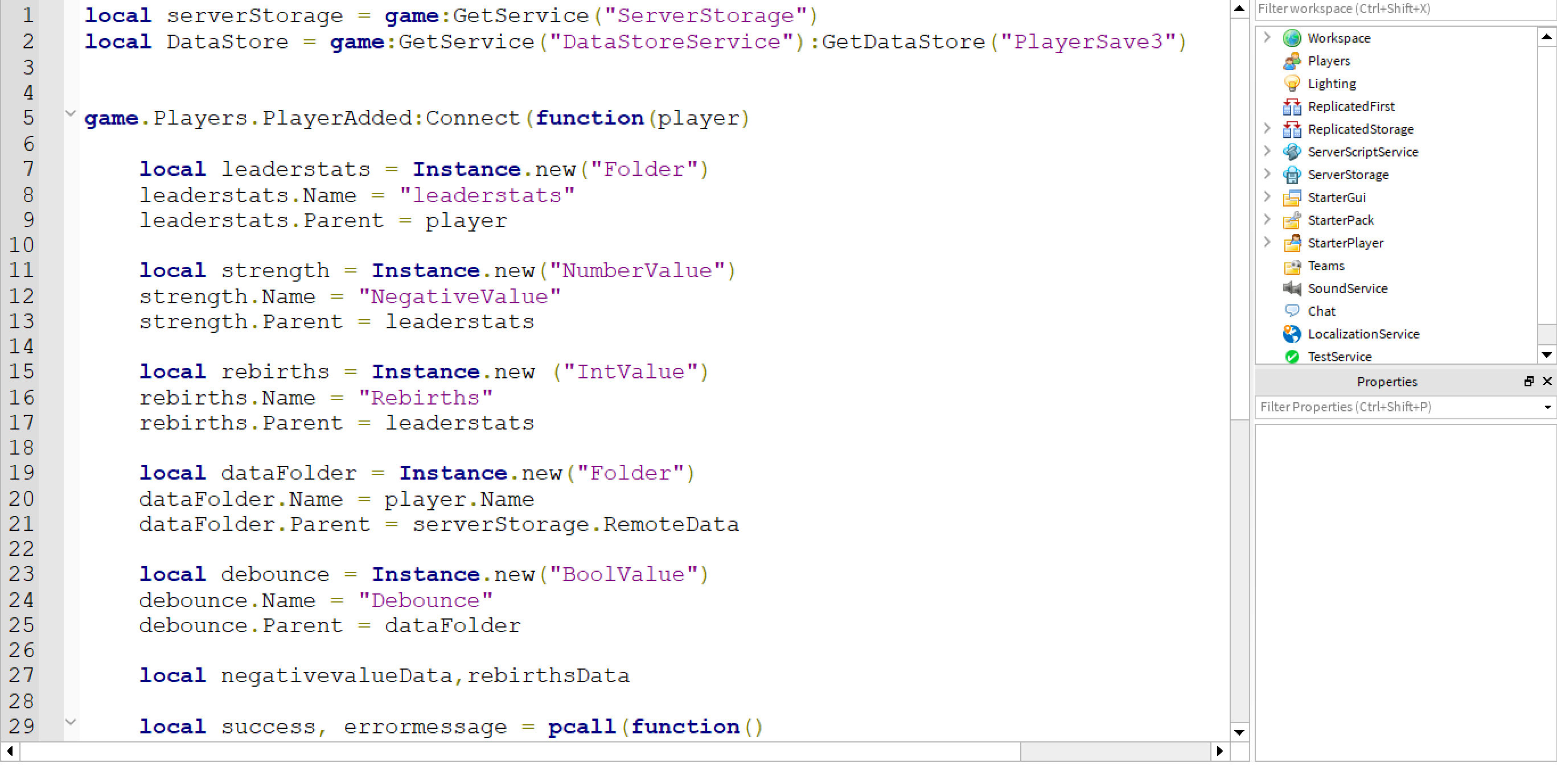Focus the Filter workspace search box
Viewport: 1557px width, 784px height.
1406,9
